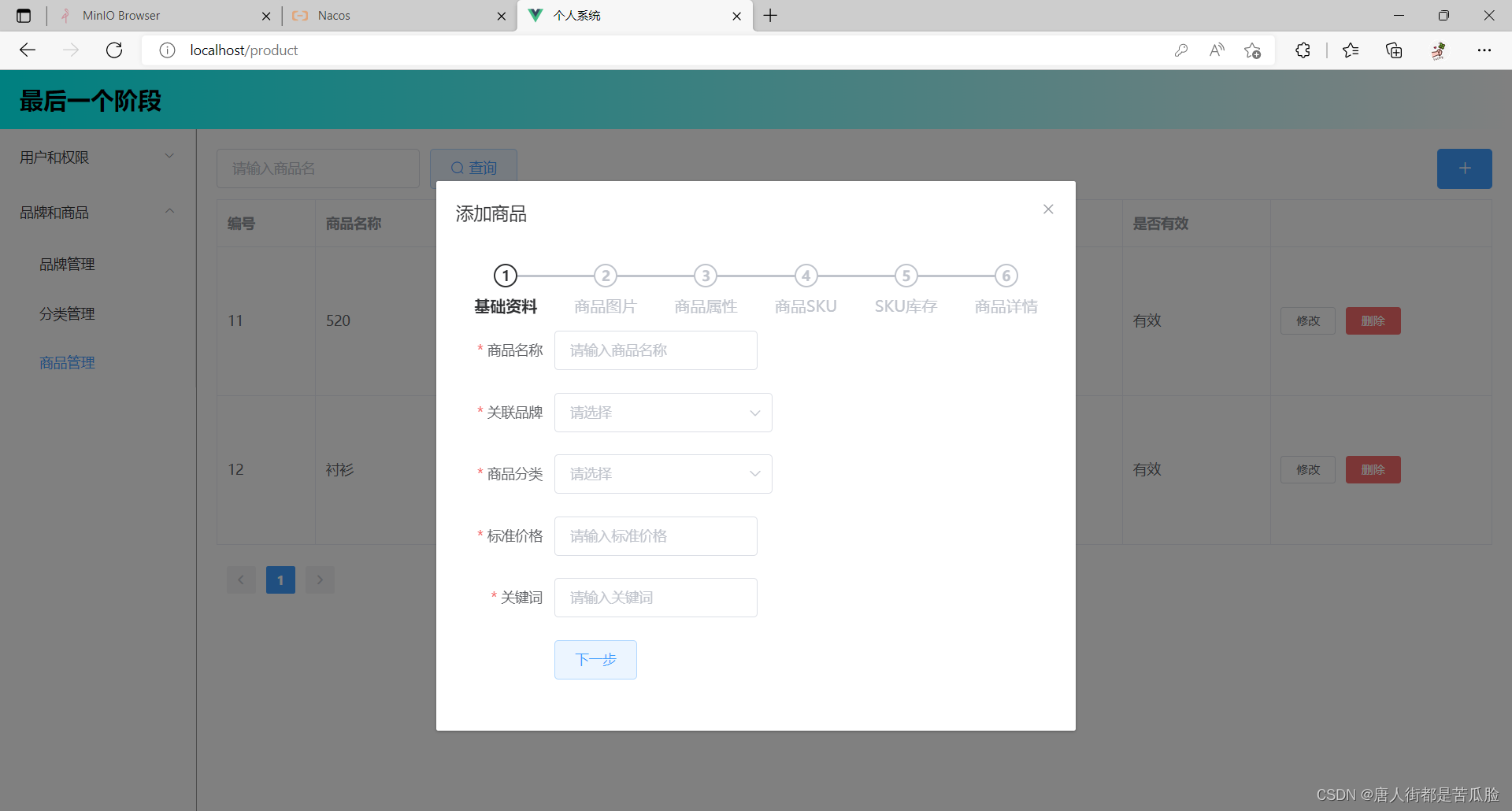Click 修改 for the row reading 12
The image size is (1512, 811).
1308,470
